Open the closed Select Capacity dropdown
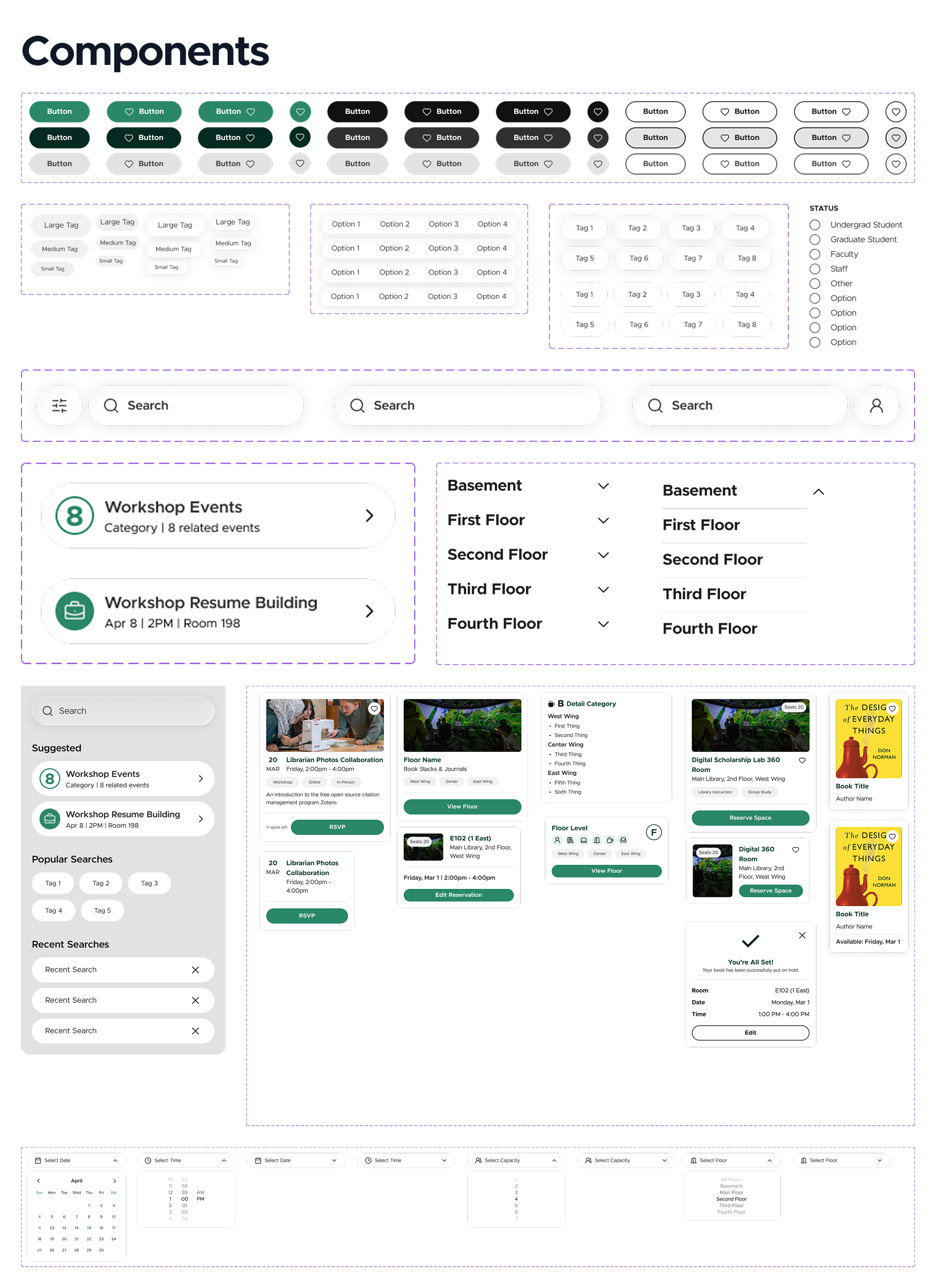Viewport: 936px width, 1288px height. 664,1160
